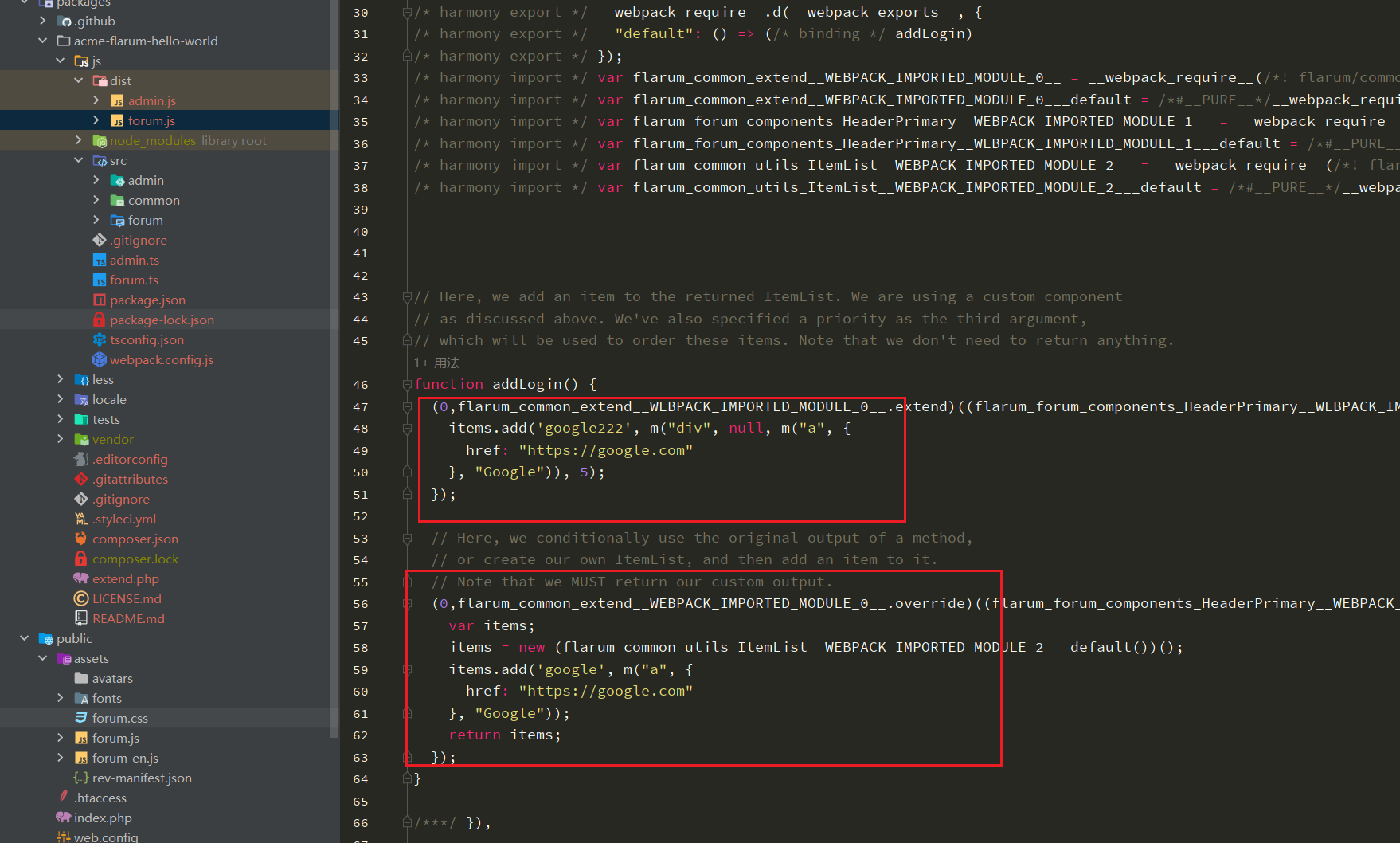Click 'return' keyword at line 62
Screen dimensions: 1400x843
click(475, 735)
